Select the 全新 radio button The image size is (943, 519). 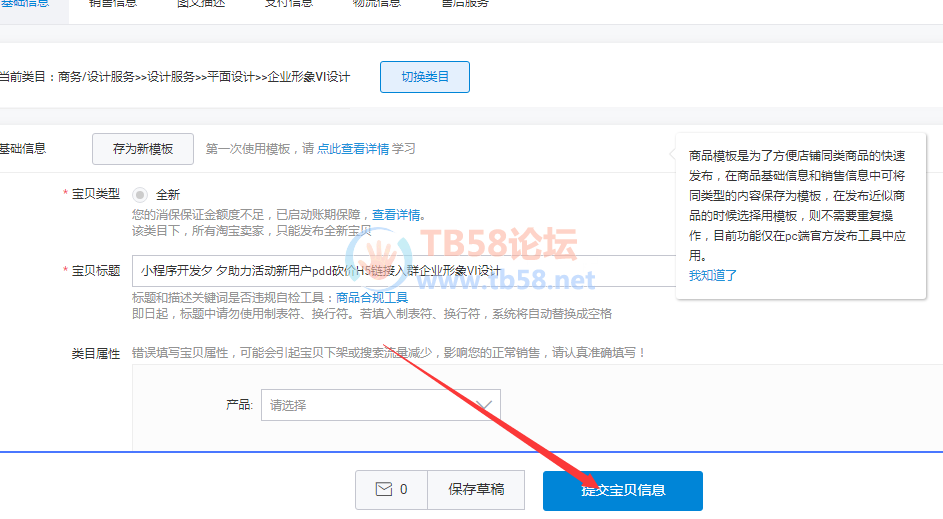click(x=140, y=195)
